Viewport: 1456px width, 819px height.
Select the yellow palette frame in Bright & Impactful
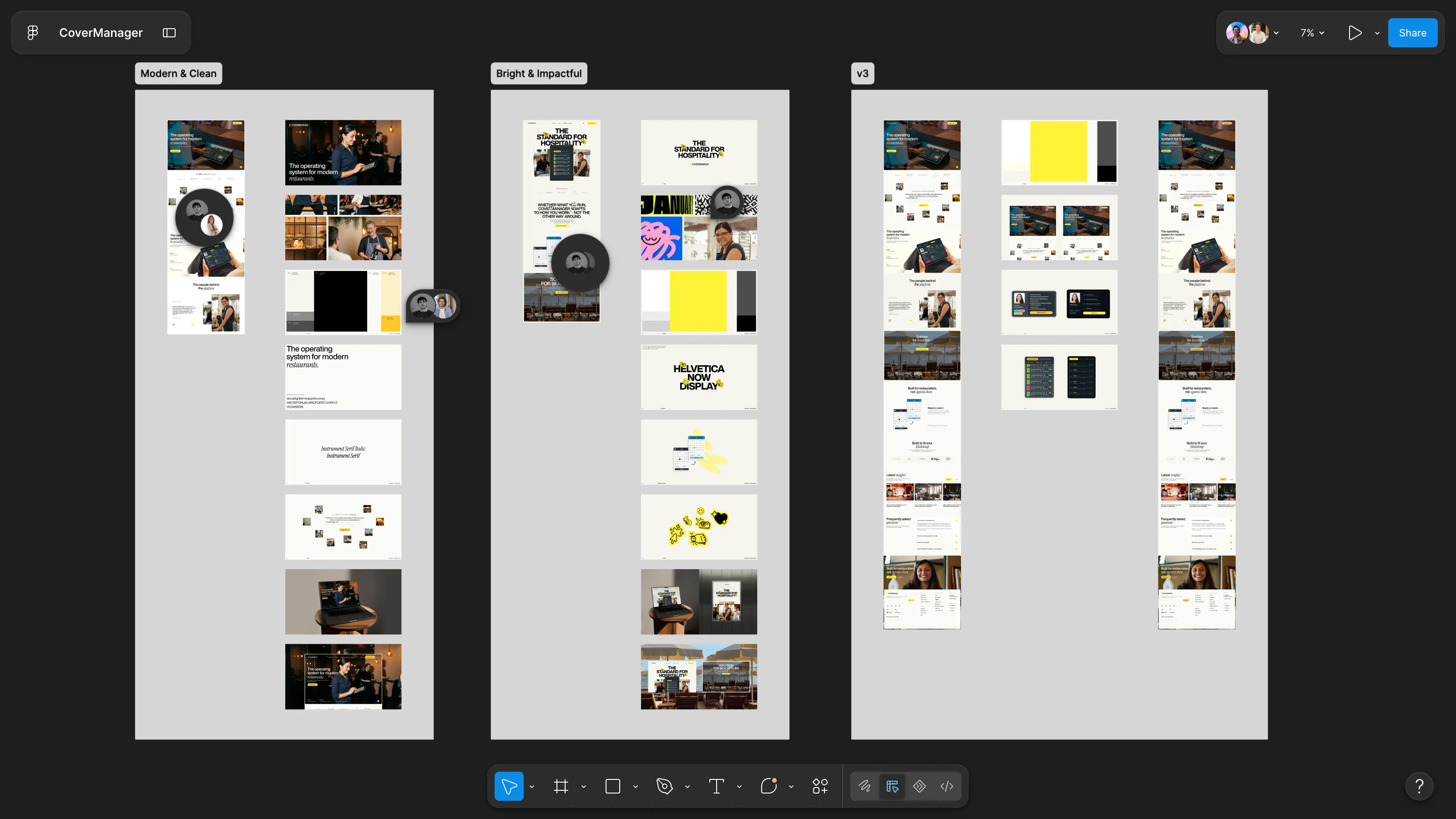[699, 303]
